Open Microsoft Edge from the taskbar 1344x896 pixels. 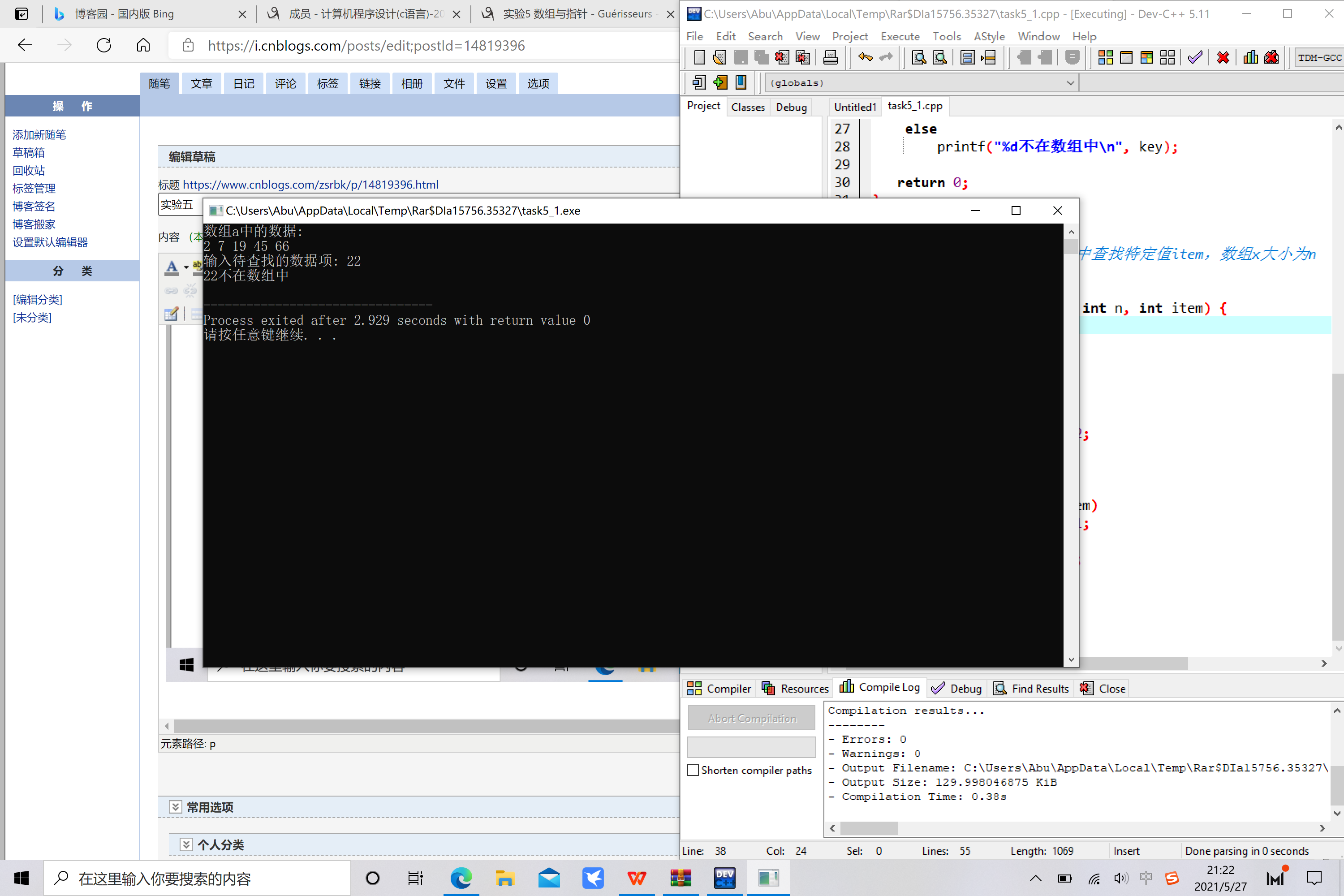click(x=461, y=878)
